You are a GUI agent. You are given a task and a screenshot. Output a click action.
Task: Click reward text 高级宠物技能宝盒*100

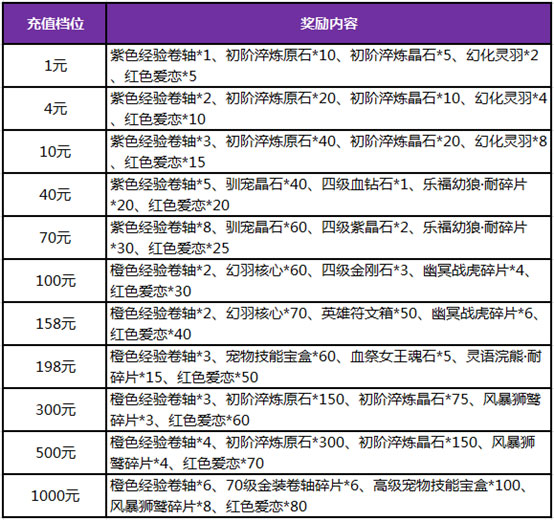[447, 486]
